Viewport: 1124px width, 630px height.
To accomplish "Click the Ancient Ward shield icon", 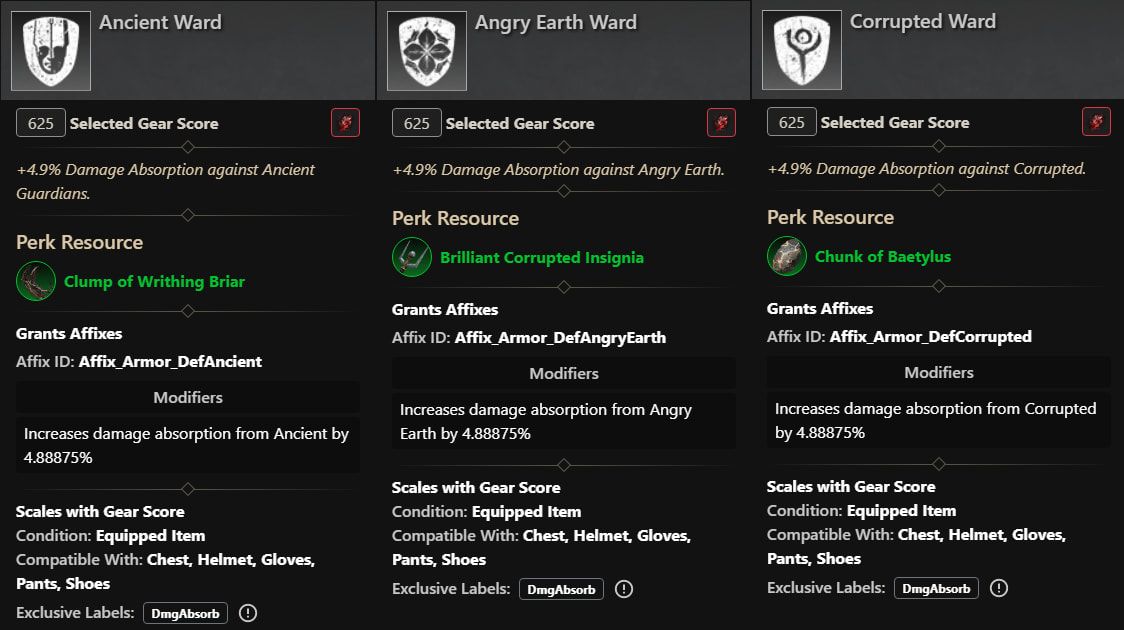I will pos(51,51).
